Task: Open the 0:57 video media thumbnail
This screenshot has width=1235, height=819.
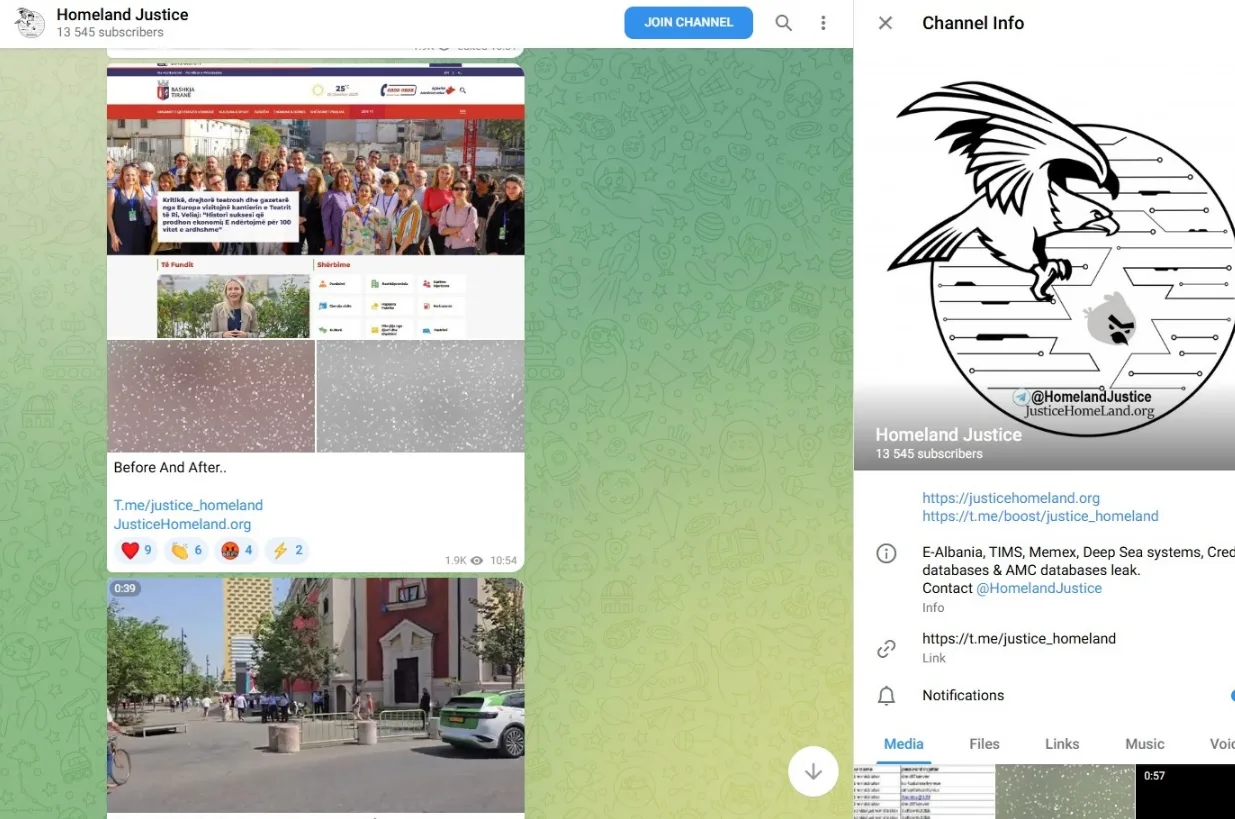Action: click(x=1186, y=792)
